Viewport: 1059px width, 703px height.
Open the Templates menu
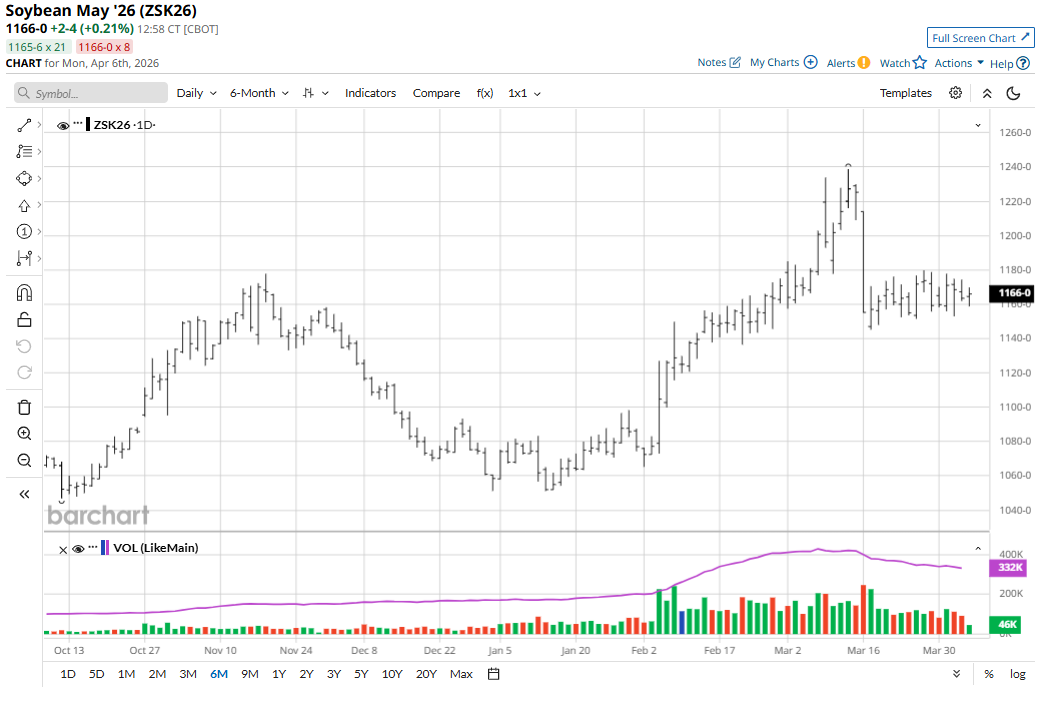(x=906, y=93)
